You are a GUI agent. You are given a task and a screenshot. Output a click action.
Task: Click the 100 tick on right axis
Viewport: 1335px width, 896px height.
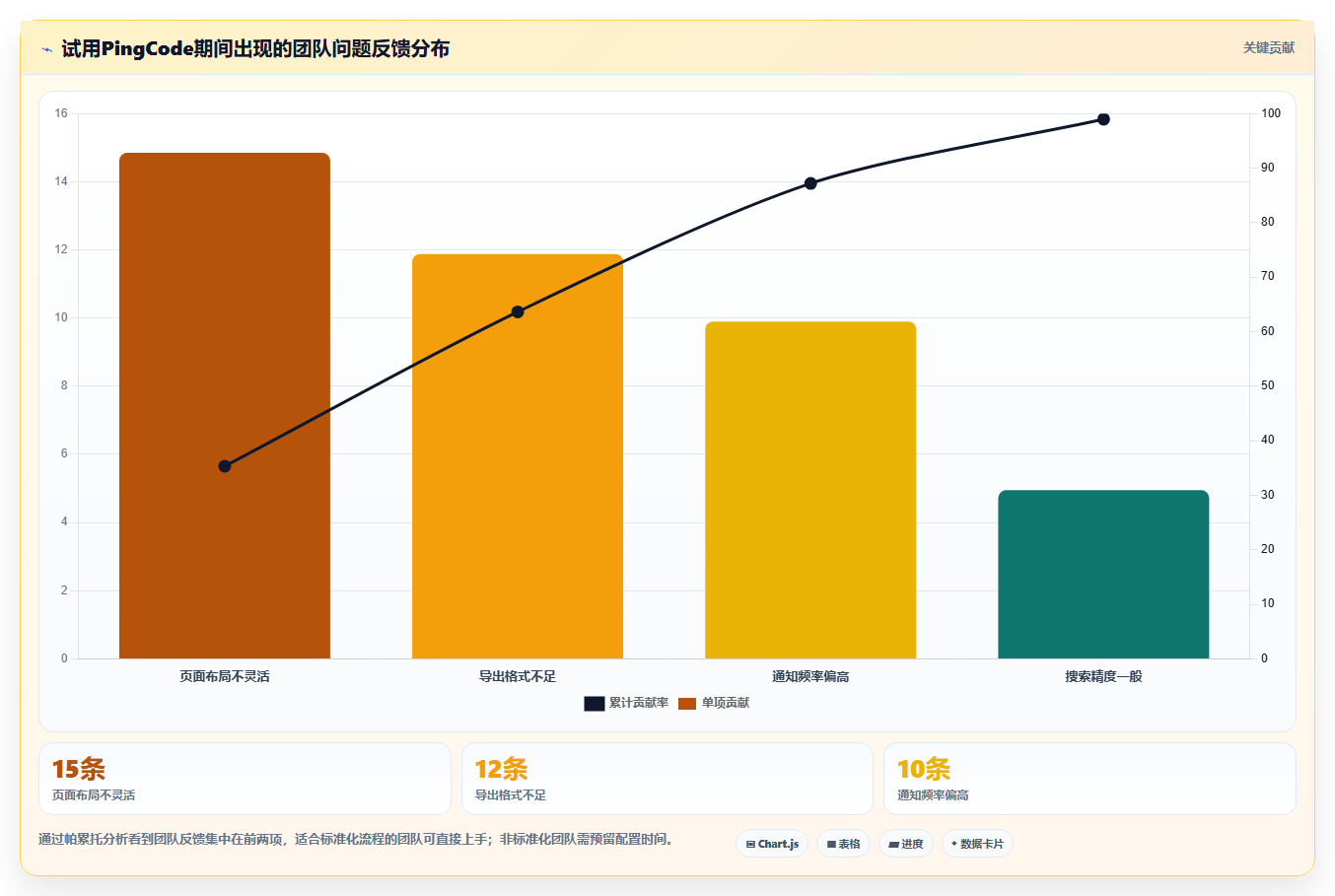[1271, 113]
